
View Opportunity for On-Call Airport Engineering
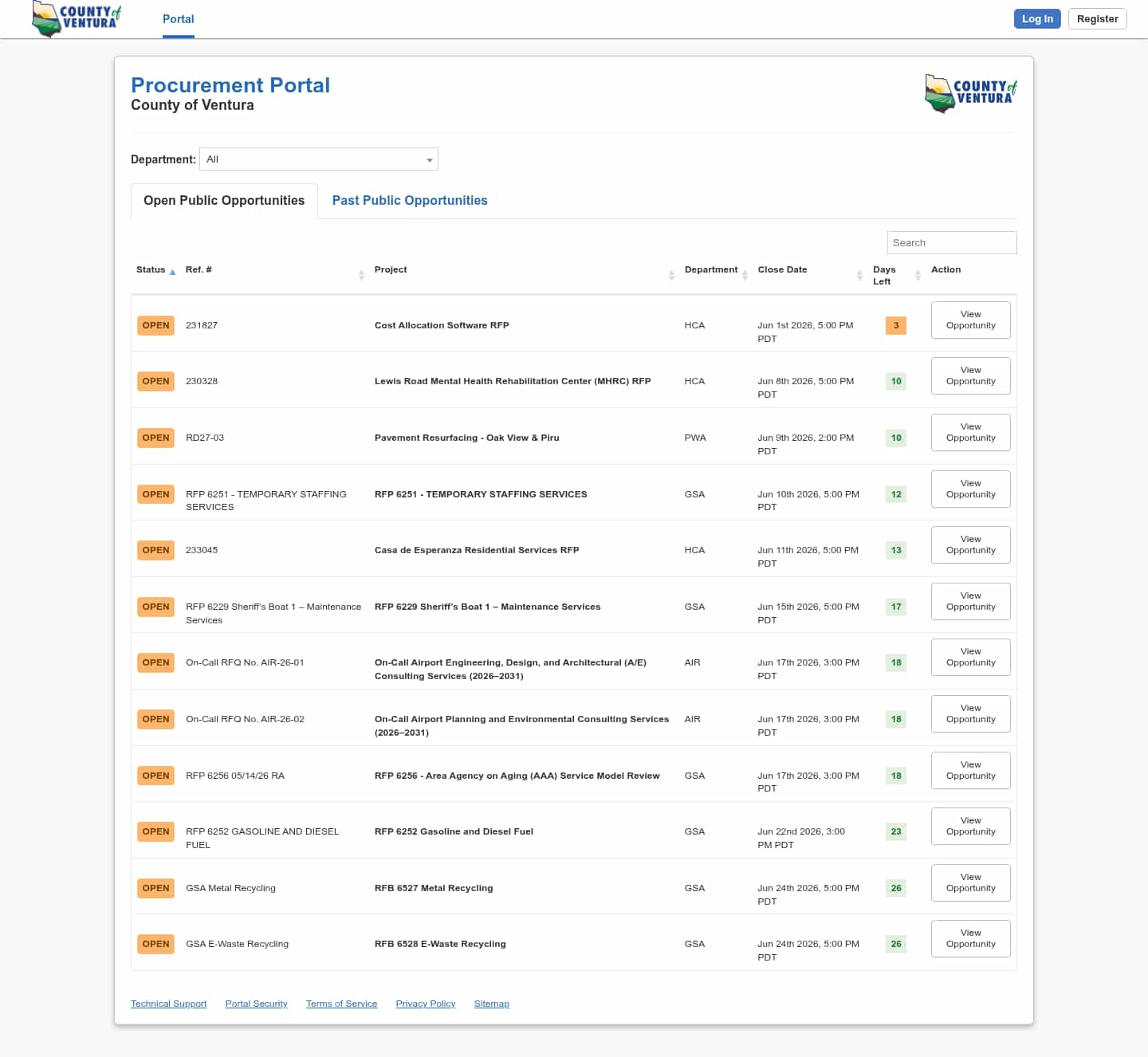pos(970,657)
